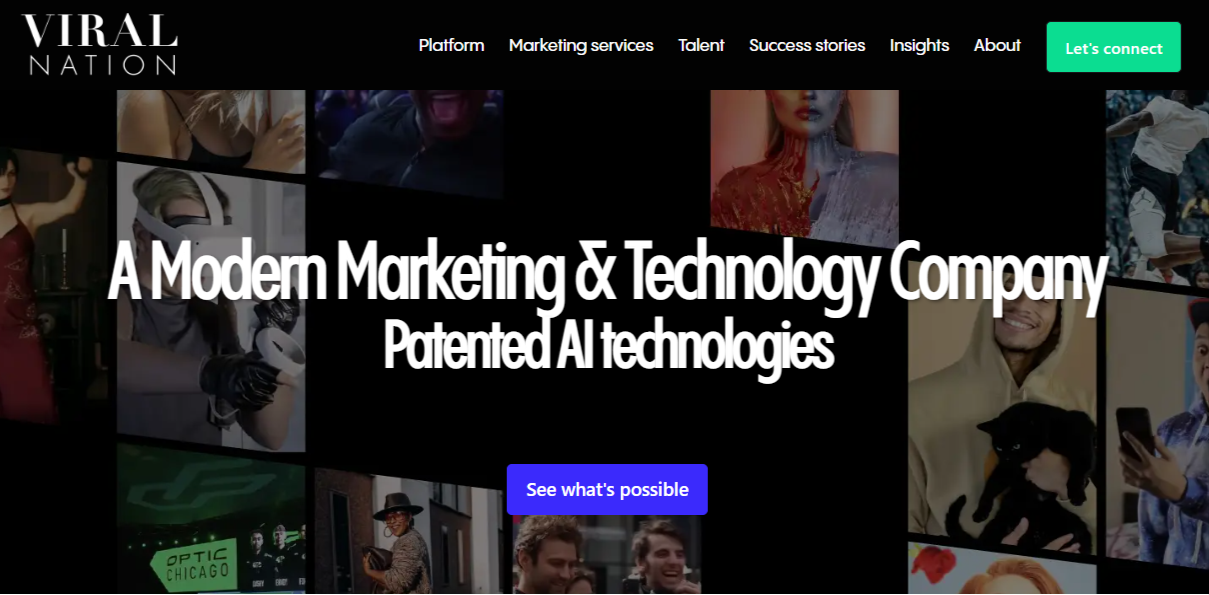Open the Marketing services menu
1209x595 pixels.
click(x=581, y=45)
